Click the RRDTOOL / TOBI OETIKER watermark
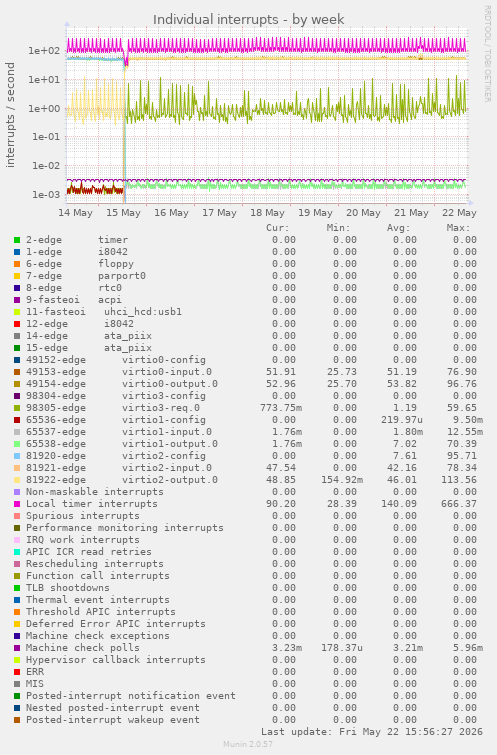 tap(487, 53)
